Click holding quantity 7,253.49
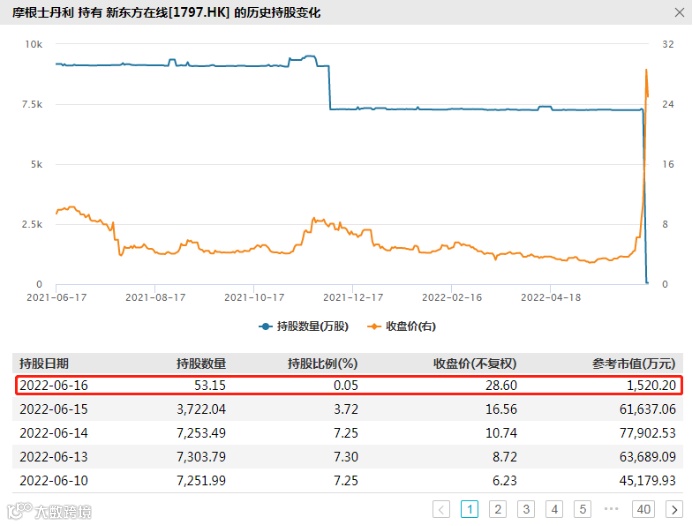This screenshot has width=693, height=526. tap(201, 433)
